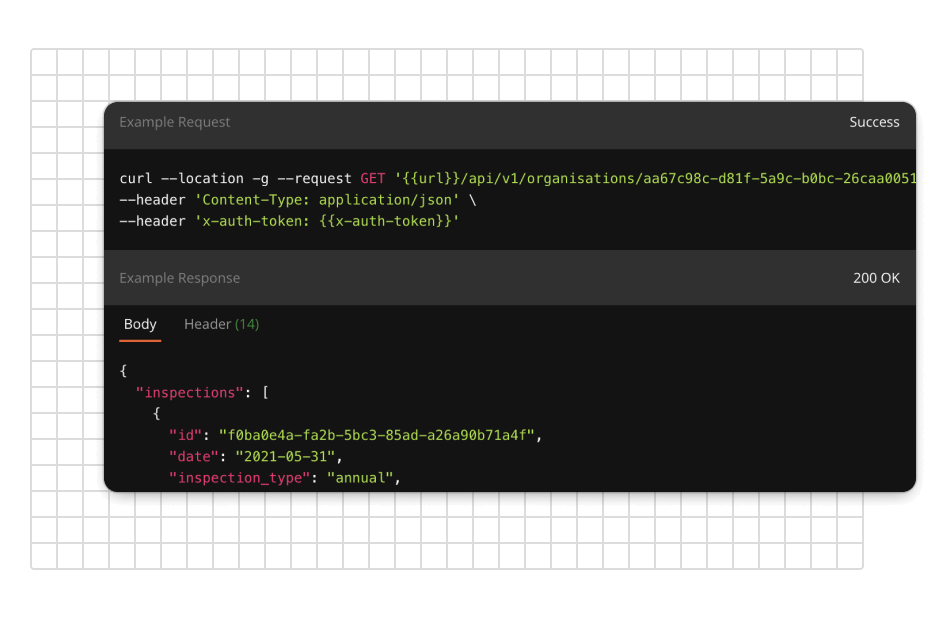Click the 200 OK status text

click(876, 278)
